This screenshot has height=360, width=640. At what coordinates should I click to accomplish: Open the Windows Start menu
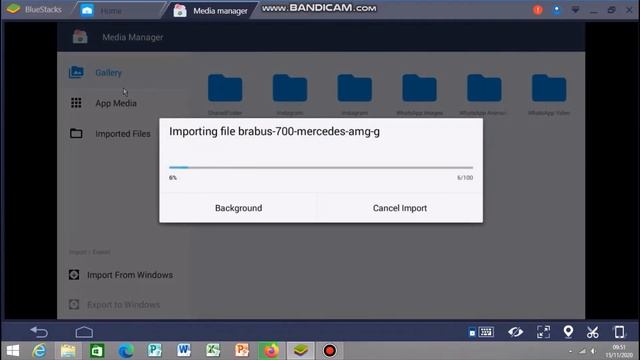[x=13, y=351]
